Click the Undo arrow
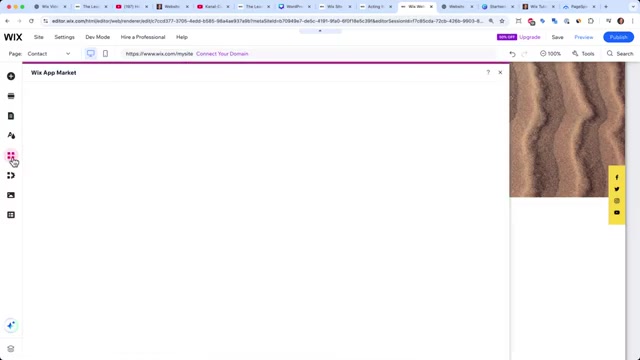Image resolution: width=640 pixels, height=360 pixels. [x=512, y=54]
